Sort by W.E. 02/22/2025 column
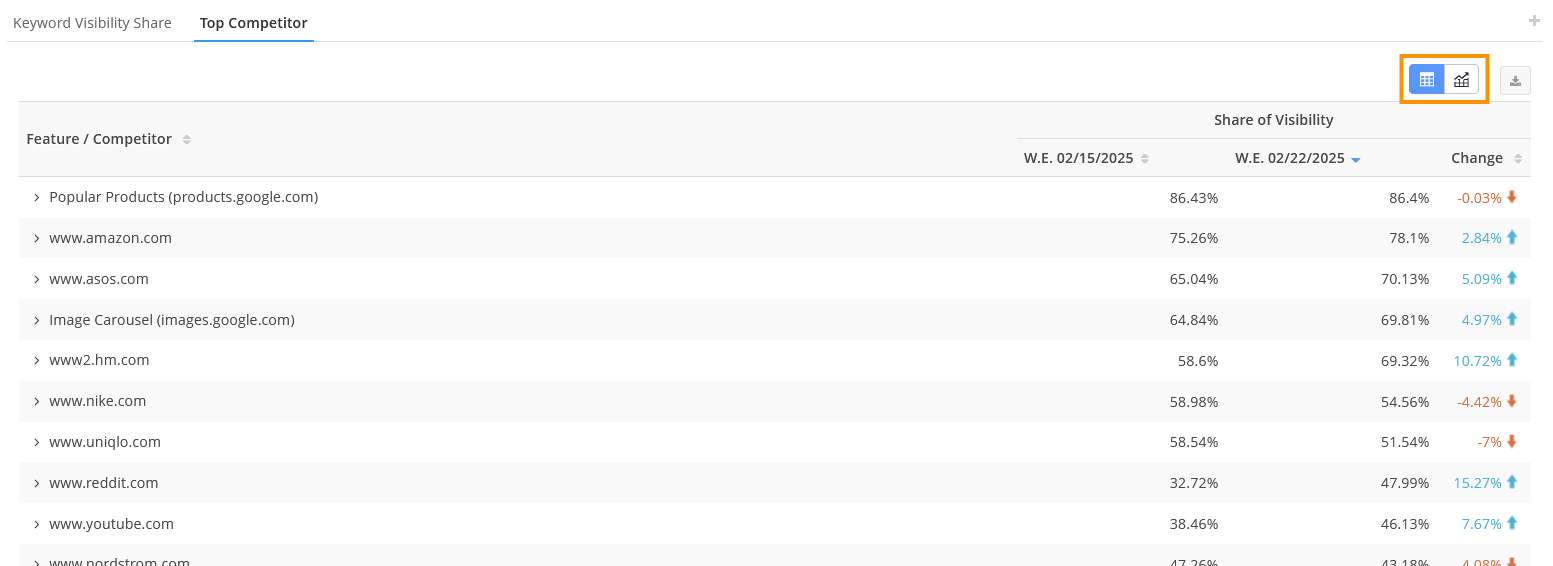The image size is (1553, 566). [1356, 159]
